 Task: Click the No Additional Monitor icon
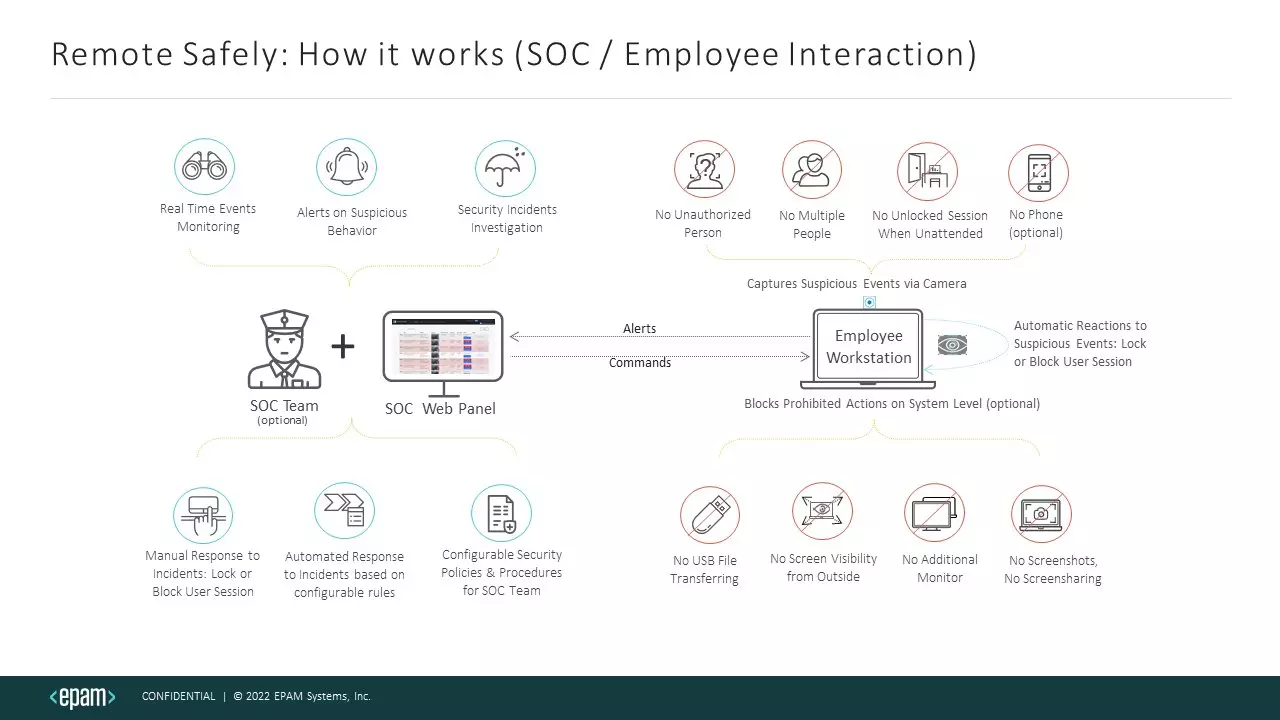pyautogui.click(x=934, y=513)
